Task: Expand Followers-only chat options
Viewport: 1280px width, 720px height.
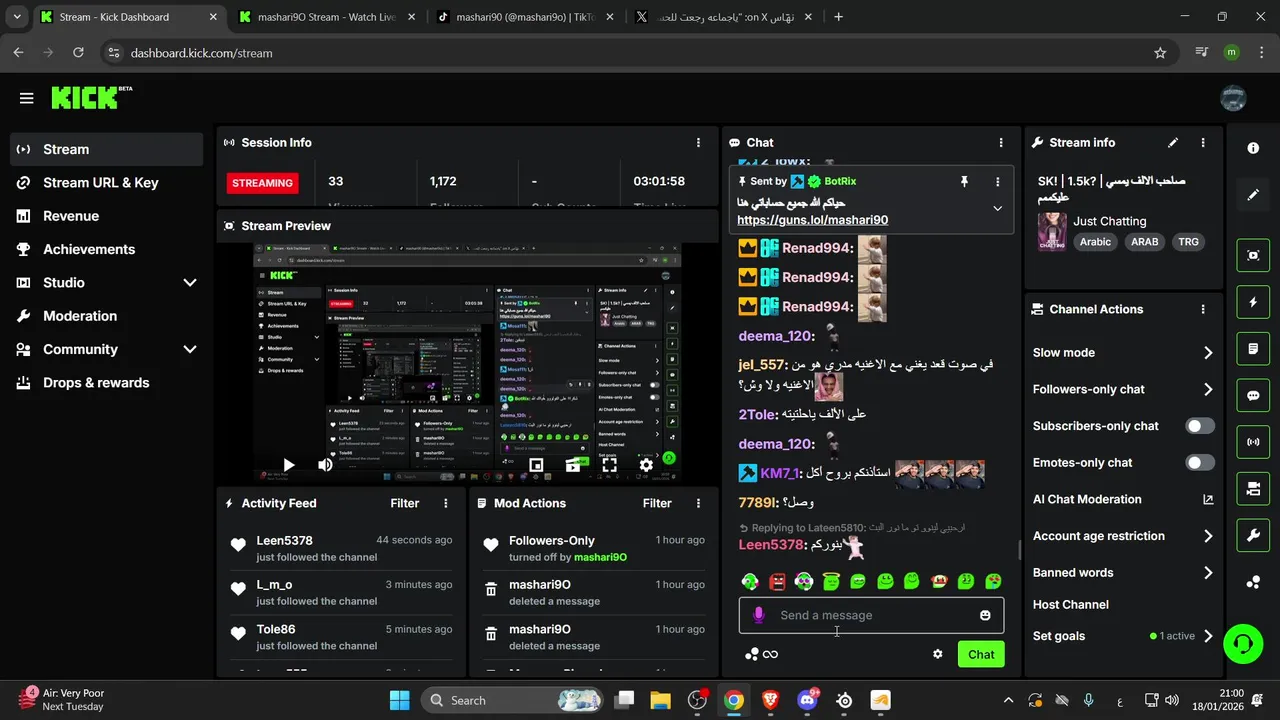Action: 1208,390
